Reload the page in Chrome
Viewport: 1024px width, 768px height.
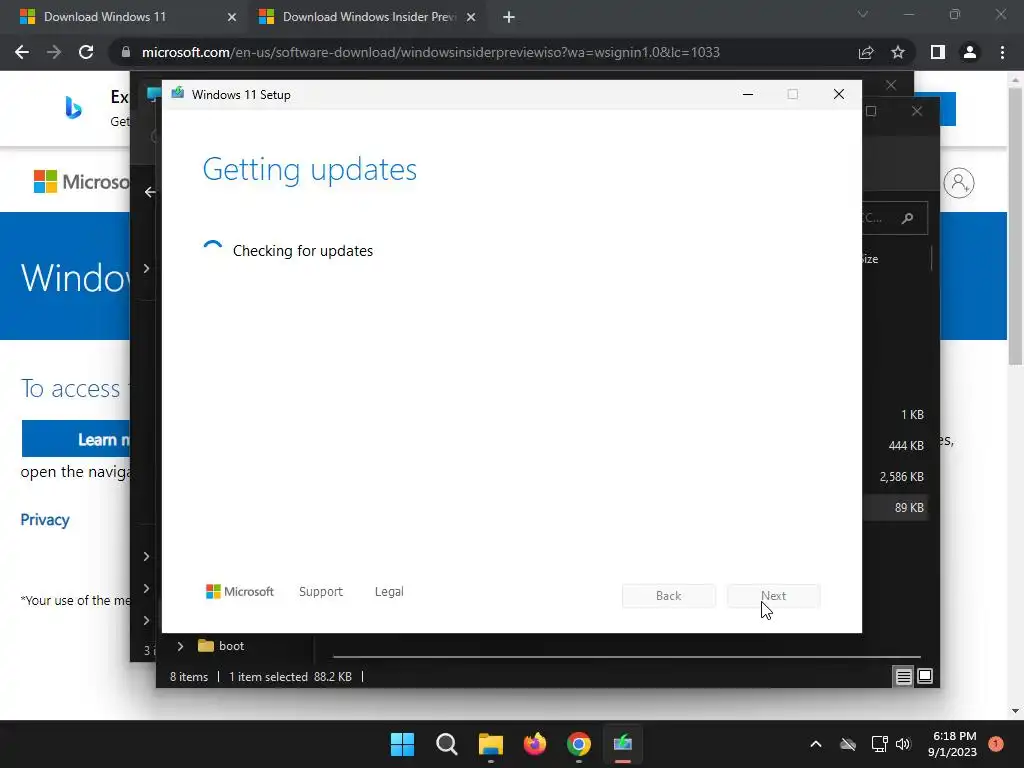coord(86,52)
